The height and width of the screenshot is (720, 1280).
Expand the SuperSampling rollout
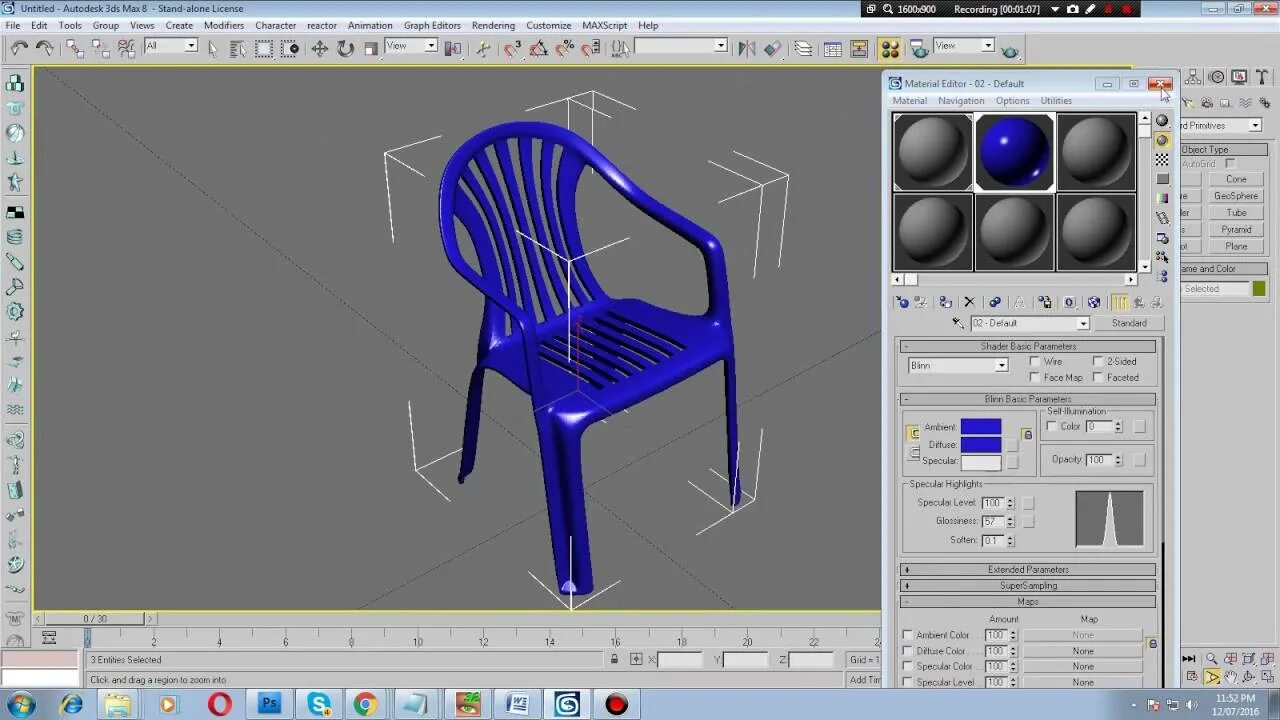pyautogui.click(x=1028, y=586)
